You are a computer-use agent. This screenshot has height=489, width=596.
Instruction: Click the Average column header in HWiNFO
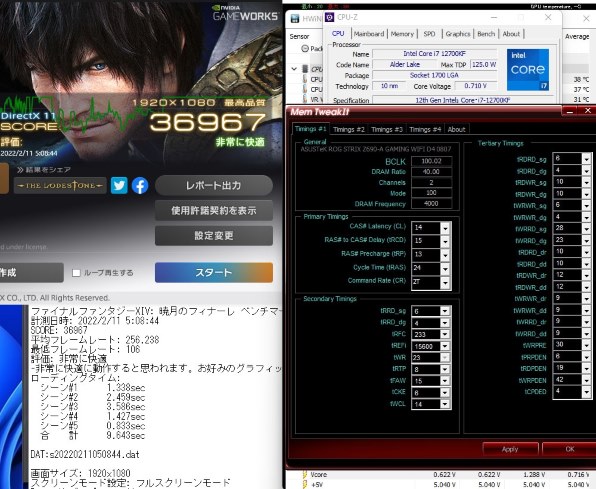tap(577, 37)
